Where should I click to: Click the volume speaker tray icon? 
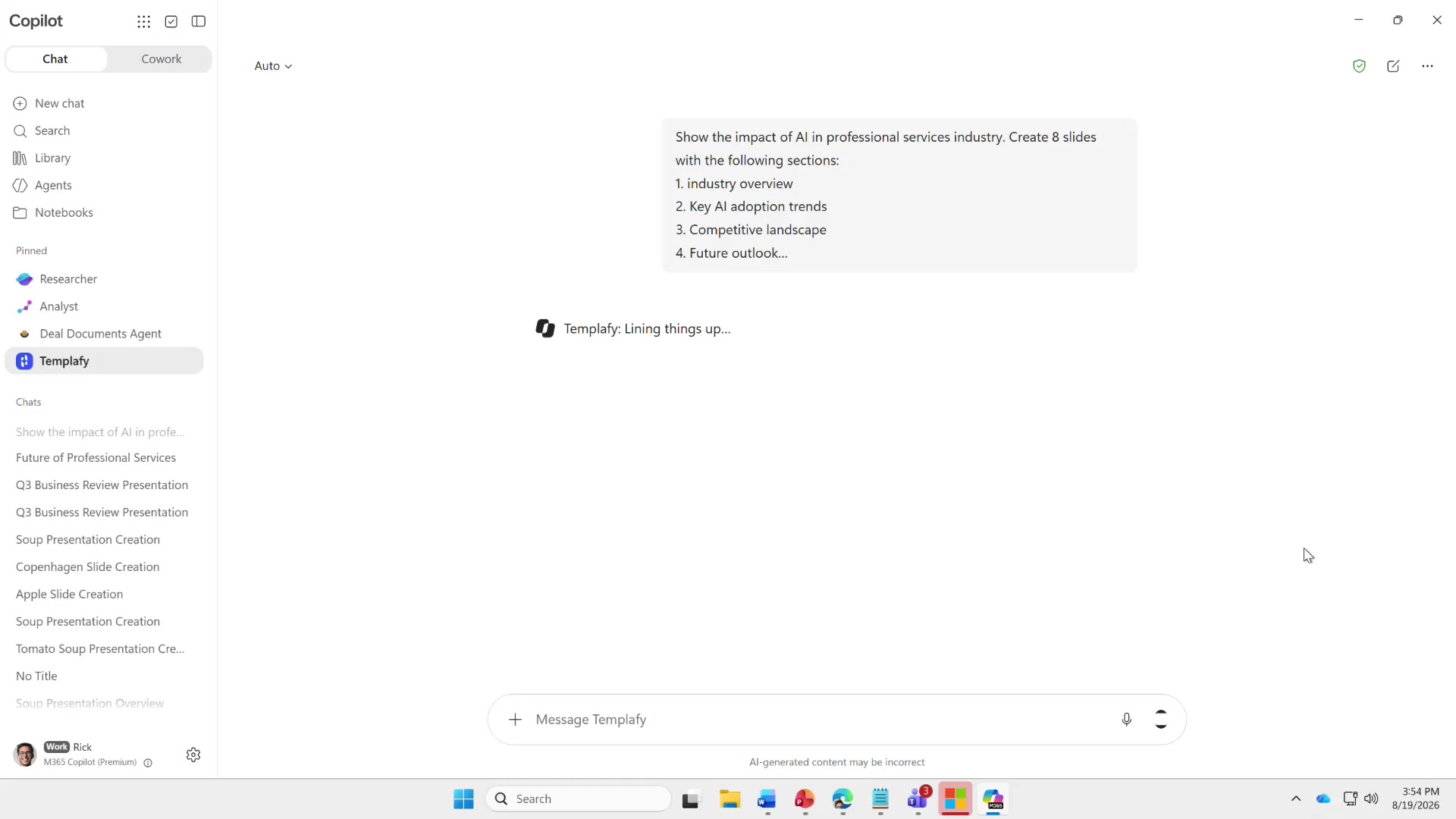[1371, 799]
